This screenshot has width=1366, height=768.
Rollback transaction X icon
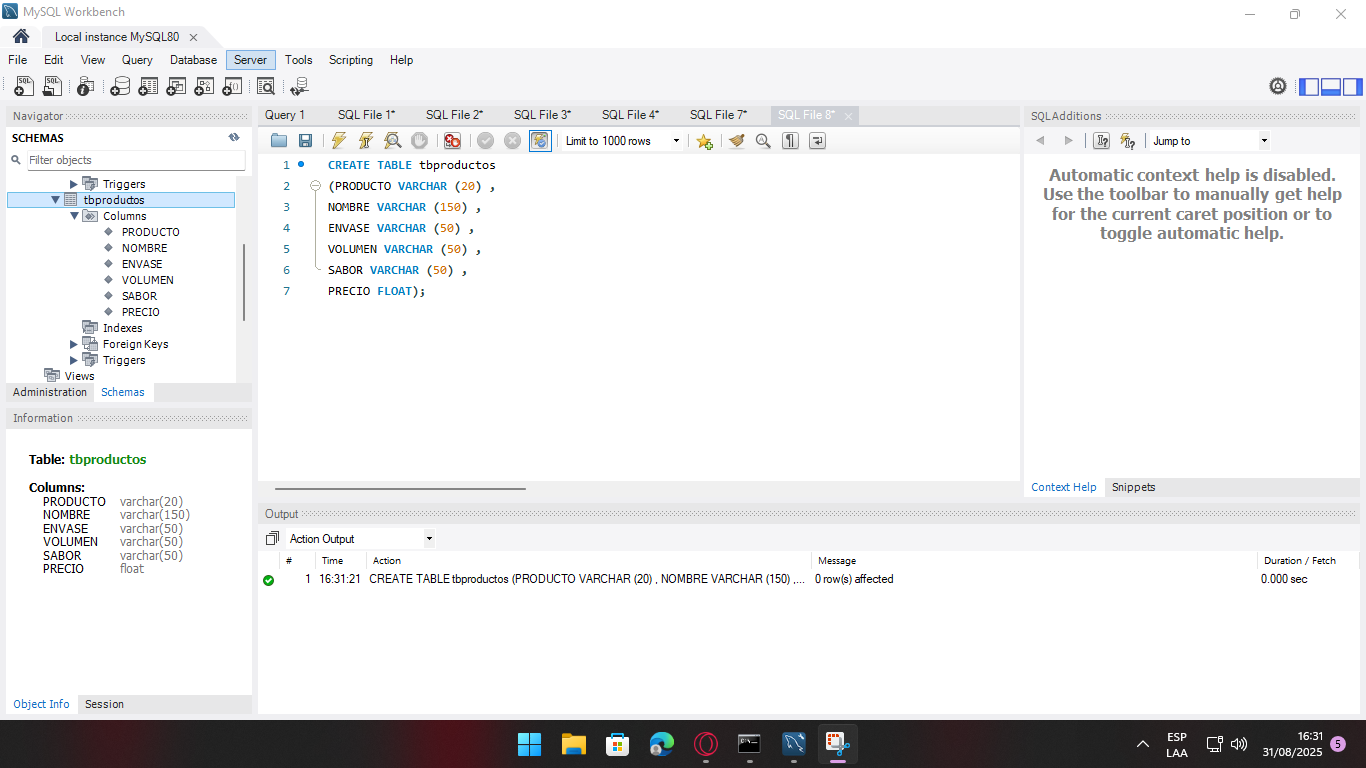point(513,141)
